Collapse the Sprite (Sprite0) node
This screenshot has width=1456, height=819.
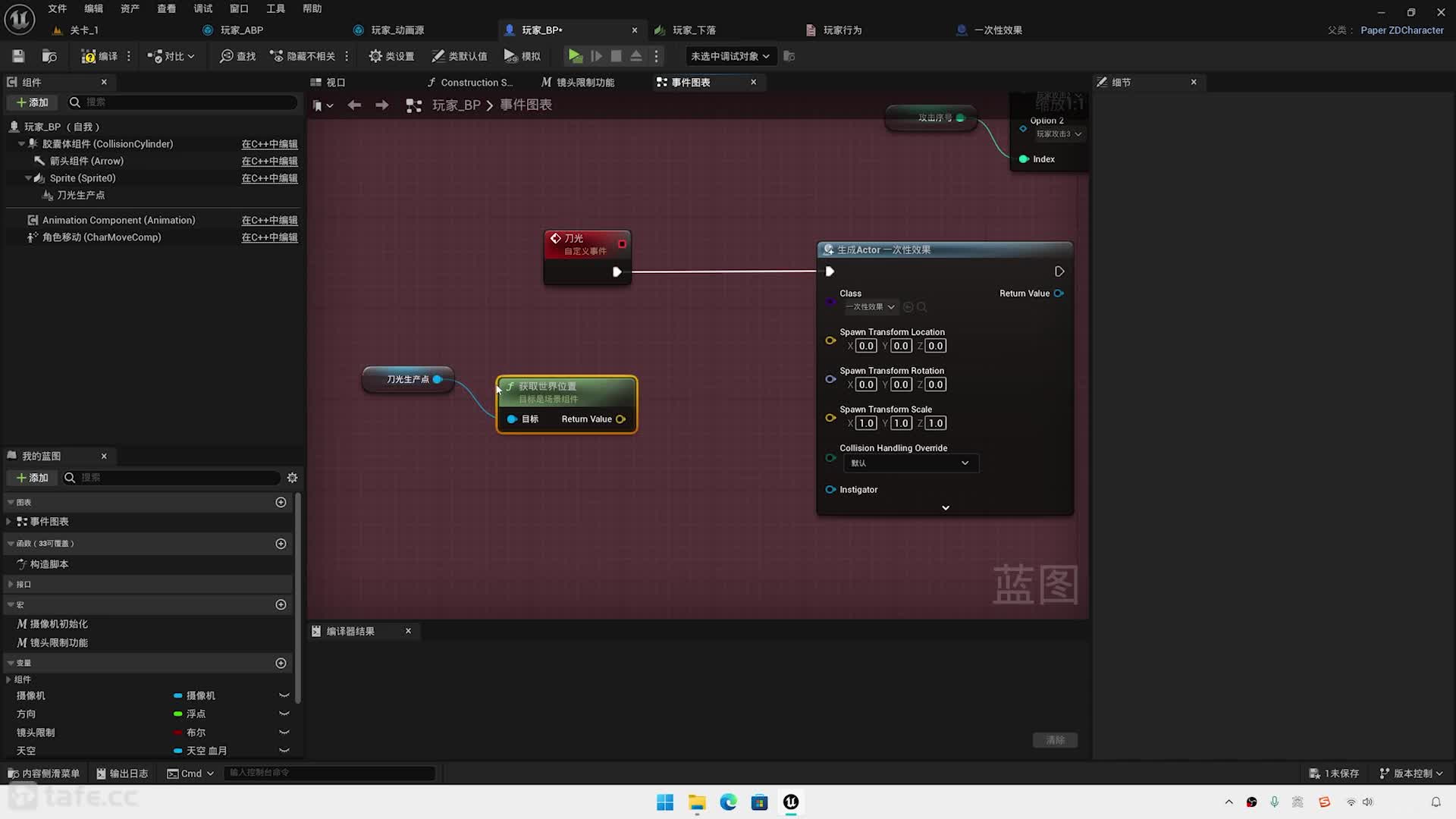(29, 178)
